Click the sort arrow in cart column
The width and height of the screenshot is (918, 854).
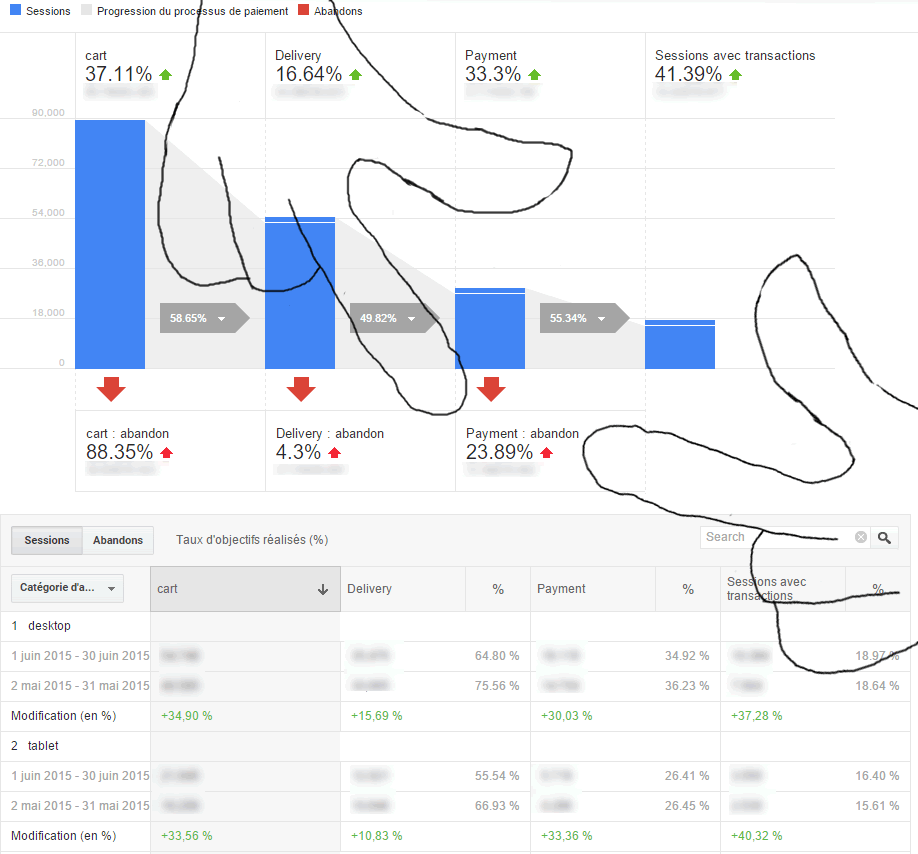point(322,590)
